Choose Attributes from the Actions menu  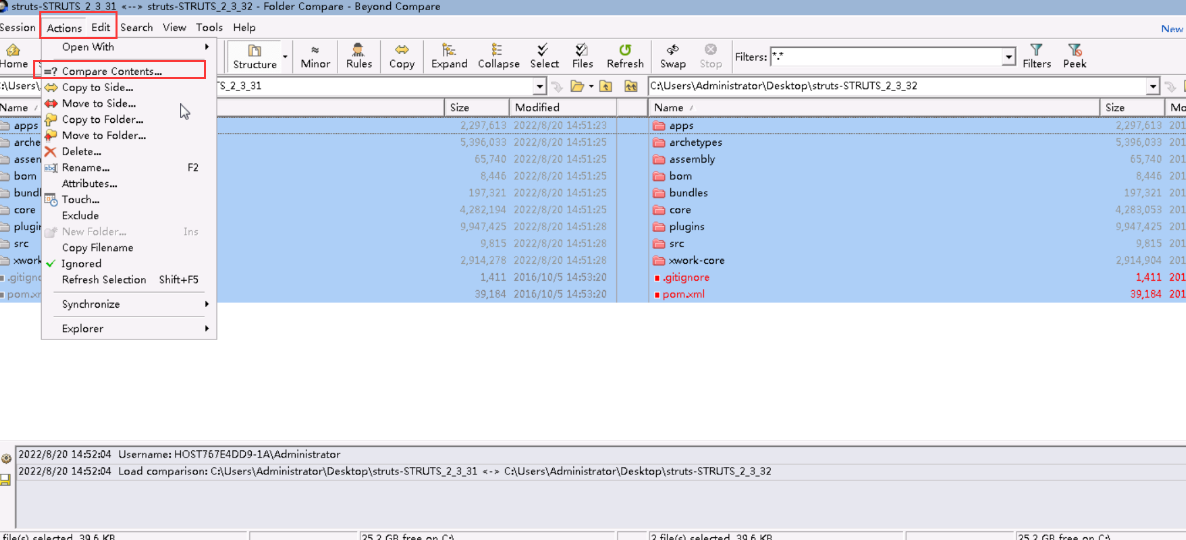point(129,183)
